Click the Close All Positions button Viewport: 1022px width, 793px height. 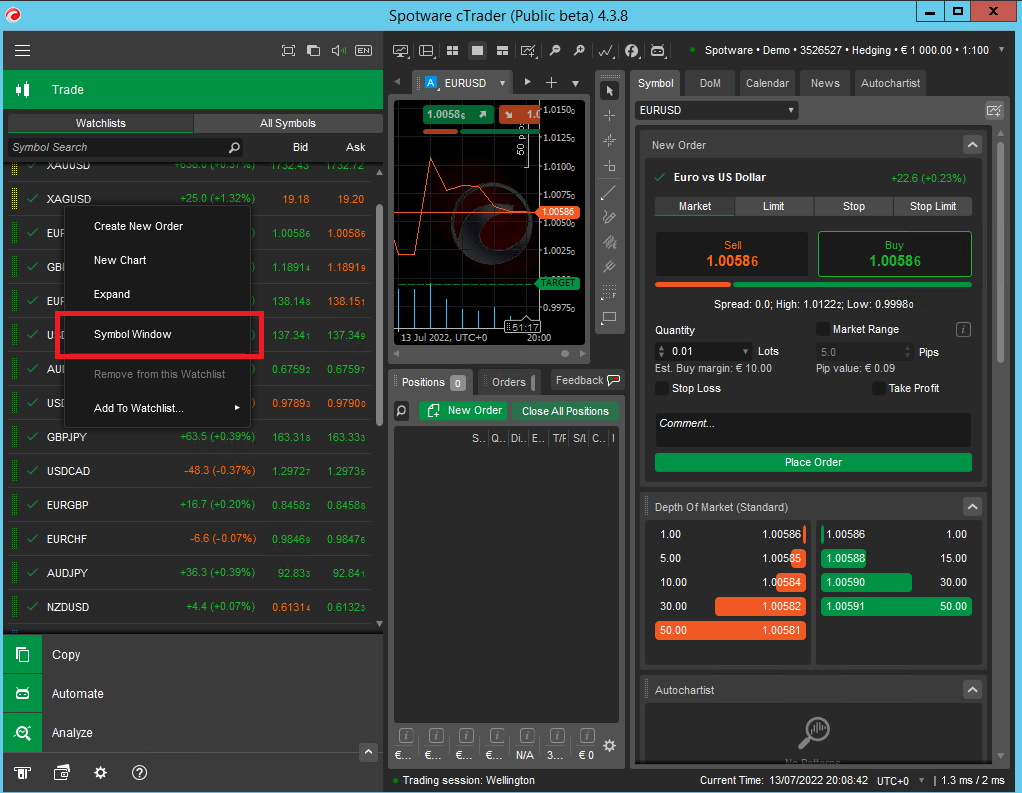565,411
